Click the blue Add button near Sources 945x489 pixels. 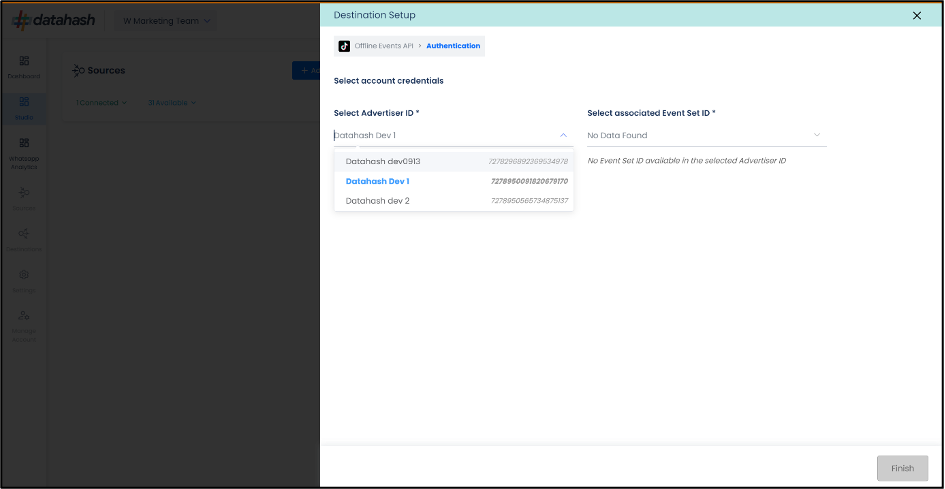[x=306, y=71]
